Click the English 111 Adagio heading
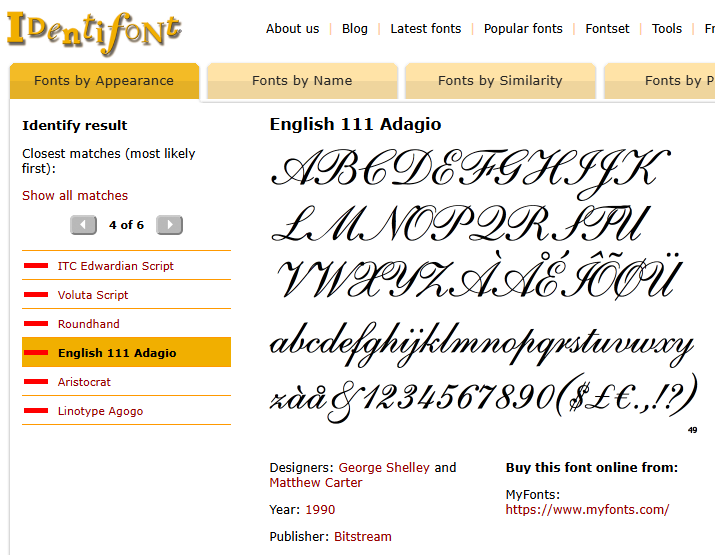 355,124
